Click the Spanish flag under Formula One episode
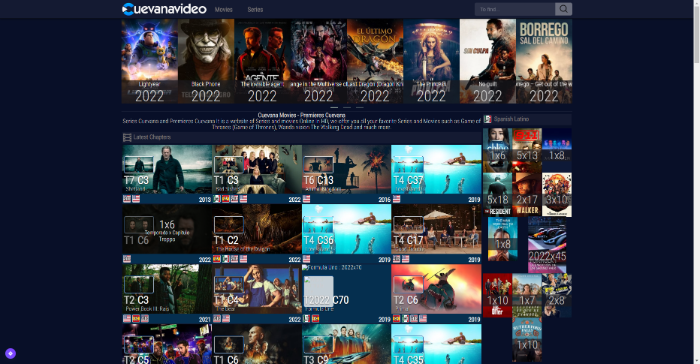Image resolution: width=700 pixels, height=364 pixels. point(315,318)
